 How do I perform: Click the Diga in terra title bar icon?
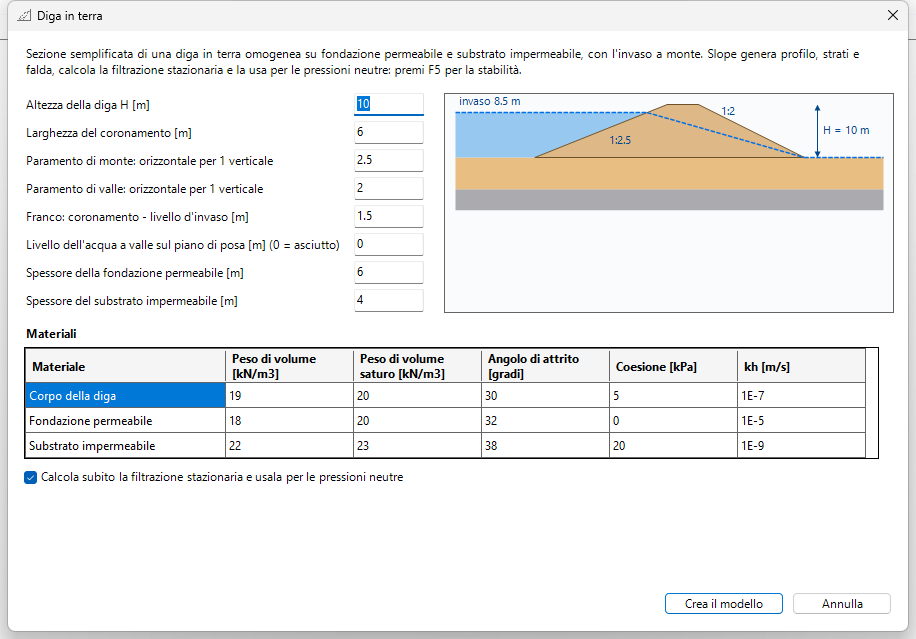[x=24, y=16]
